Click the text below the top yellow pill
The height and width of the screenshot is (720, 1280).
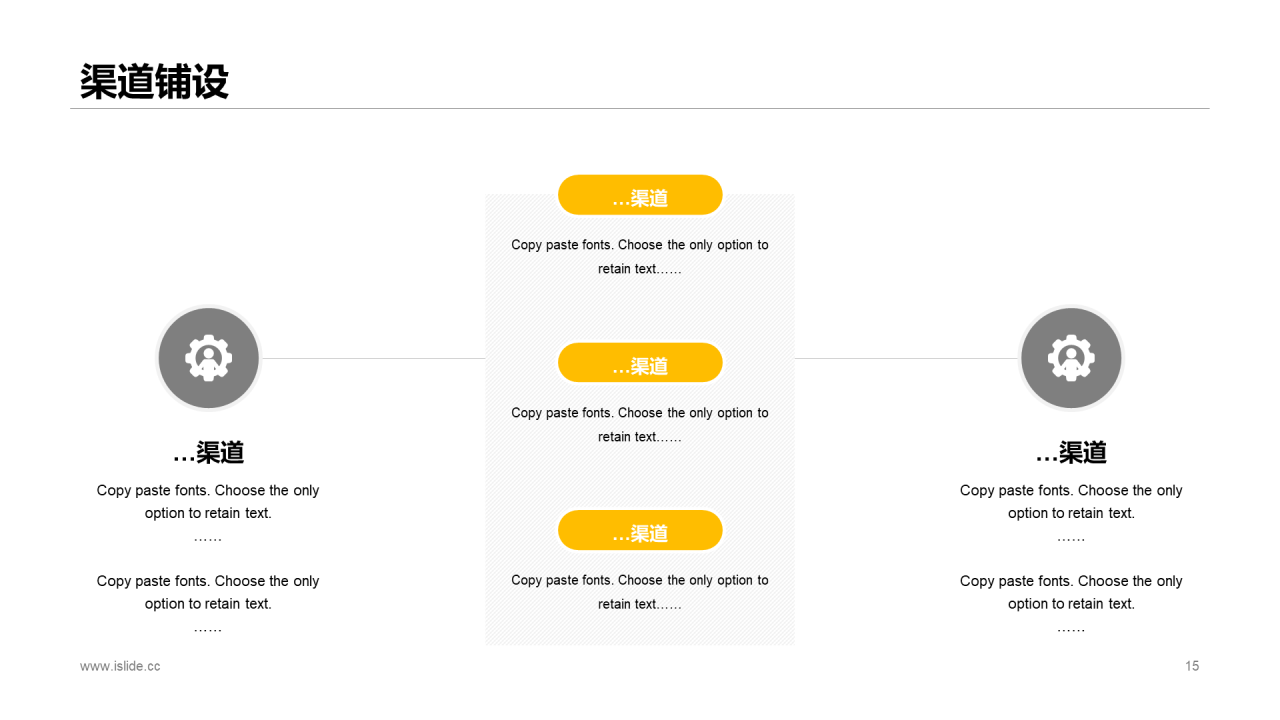pos(640,257)
